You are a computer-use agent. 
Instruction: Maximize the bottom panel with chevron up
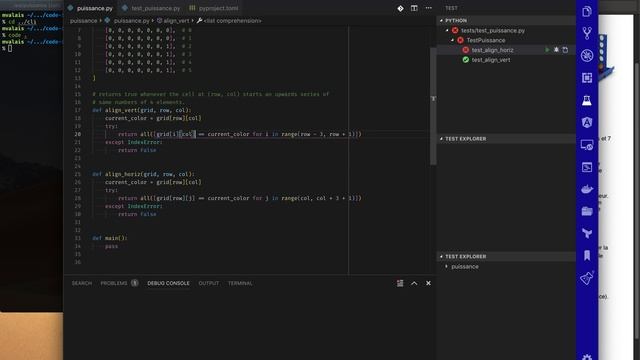(414, 283)
